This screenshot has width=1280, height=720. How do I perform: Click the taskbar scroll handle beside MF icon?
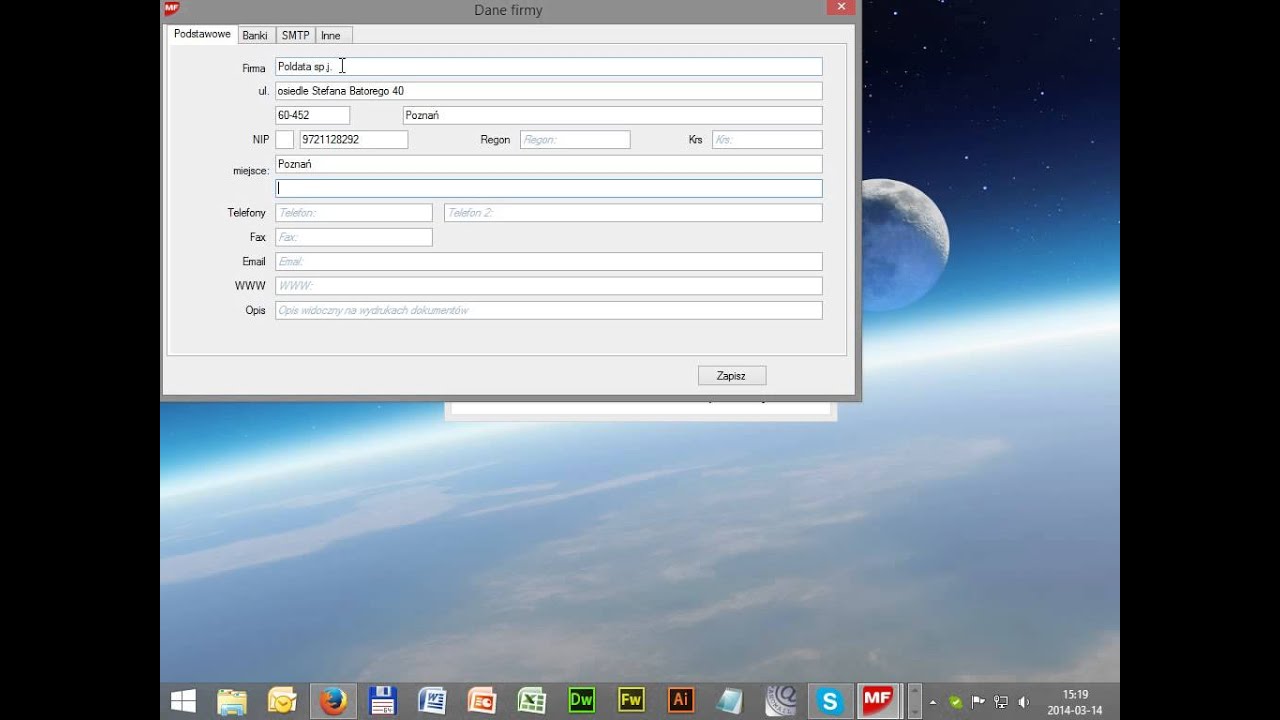[914, 701]
